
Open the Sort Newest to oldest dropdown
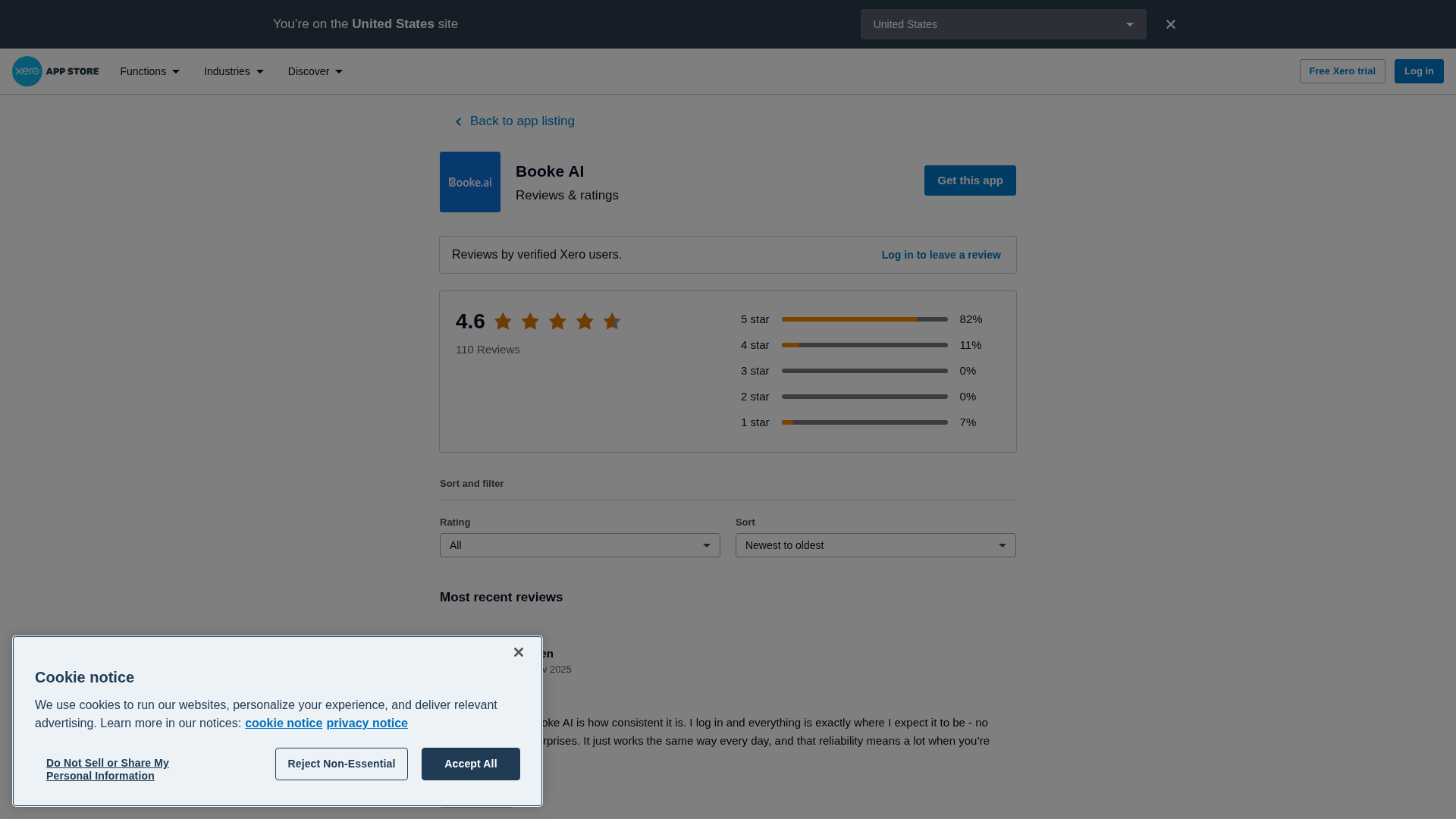(875, 545)
